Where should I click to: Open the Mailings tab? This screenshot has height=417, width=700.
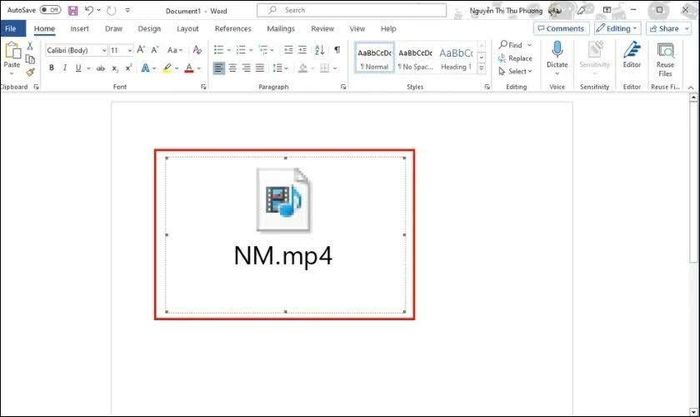pyautogui.click(x=281, y=29)
